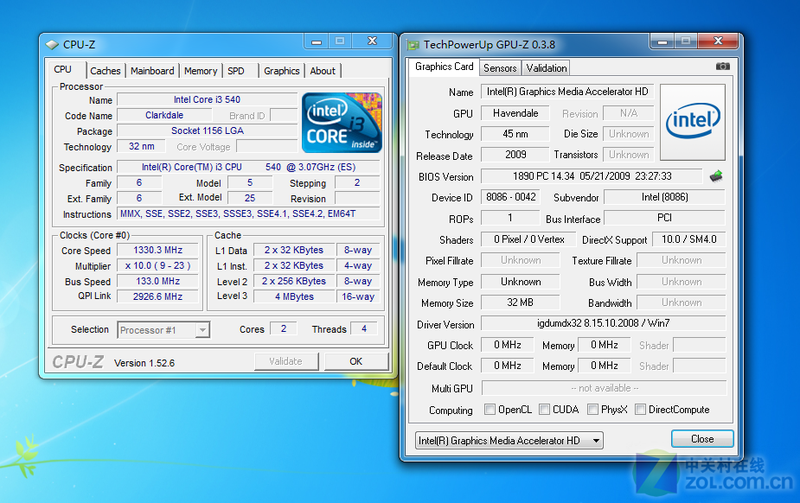
Task: Click the CPU Specification field
Action: coord(248,167)
